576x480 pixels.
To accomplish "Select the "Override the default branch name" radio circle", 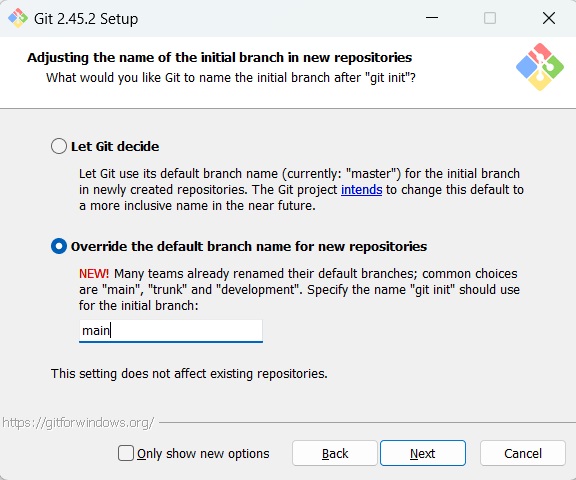I will tap(59, 246).
